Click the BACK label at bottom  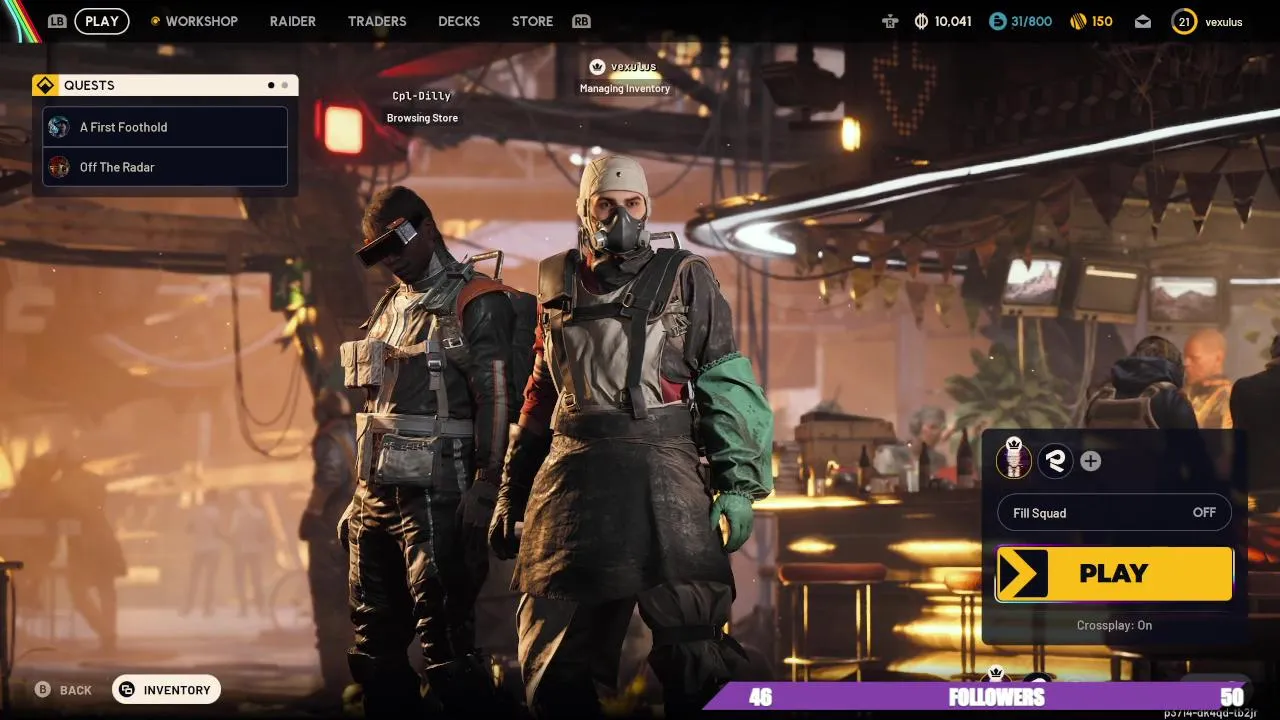76,690
